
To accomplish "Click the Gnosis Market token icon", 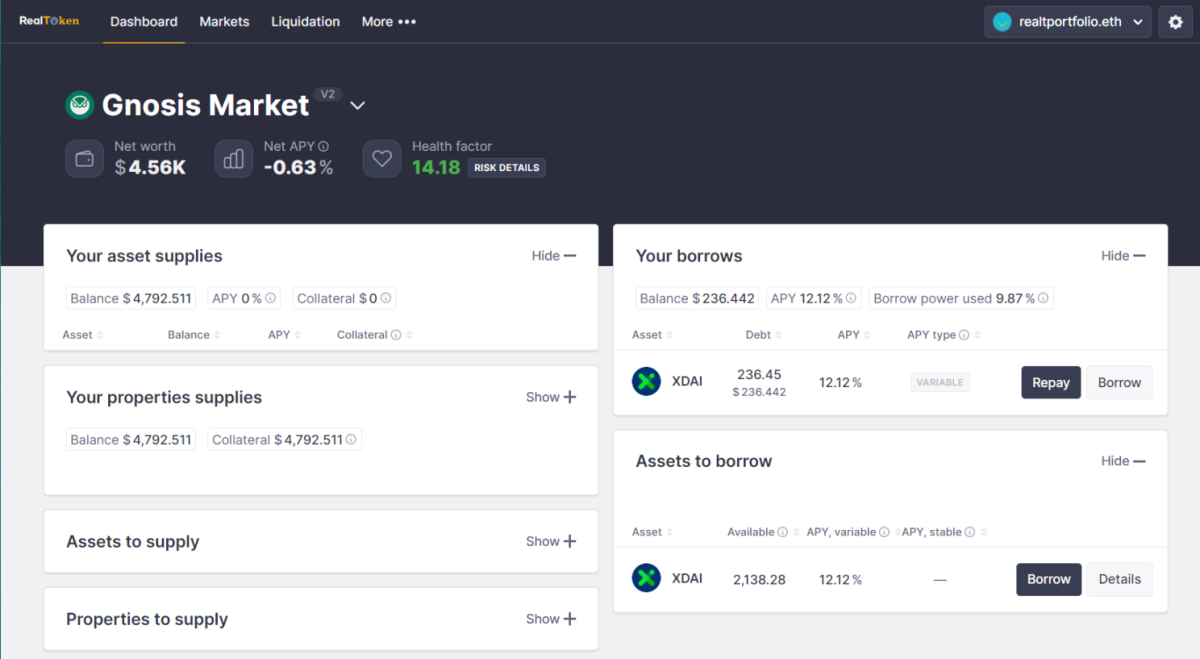I will (x=79, y=104).
